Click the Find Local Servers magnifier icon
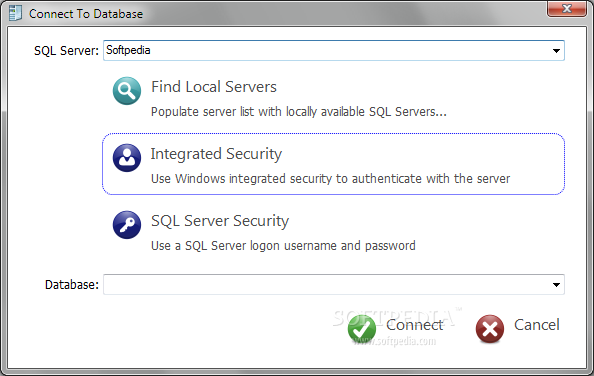Image resolution: width=594 pixels, height=376 pixels. coord(127,91)
